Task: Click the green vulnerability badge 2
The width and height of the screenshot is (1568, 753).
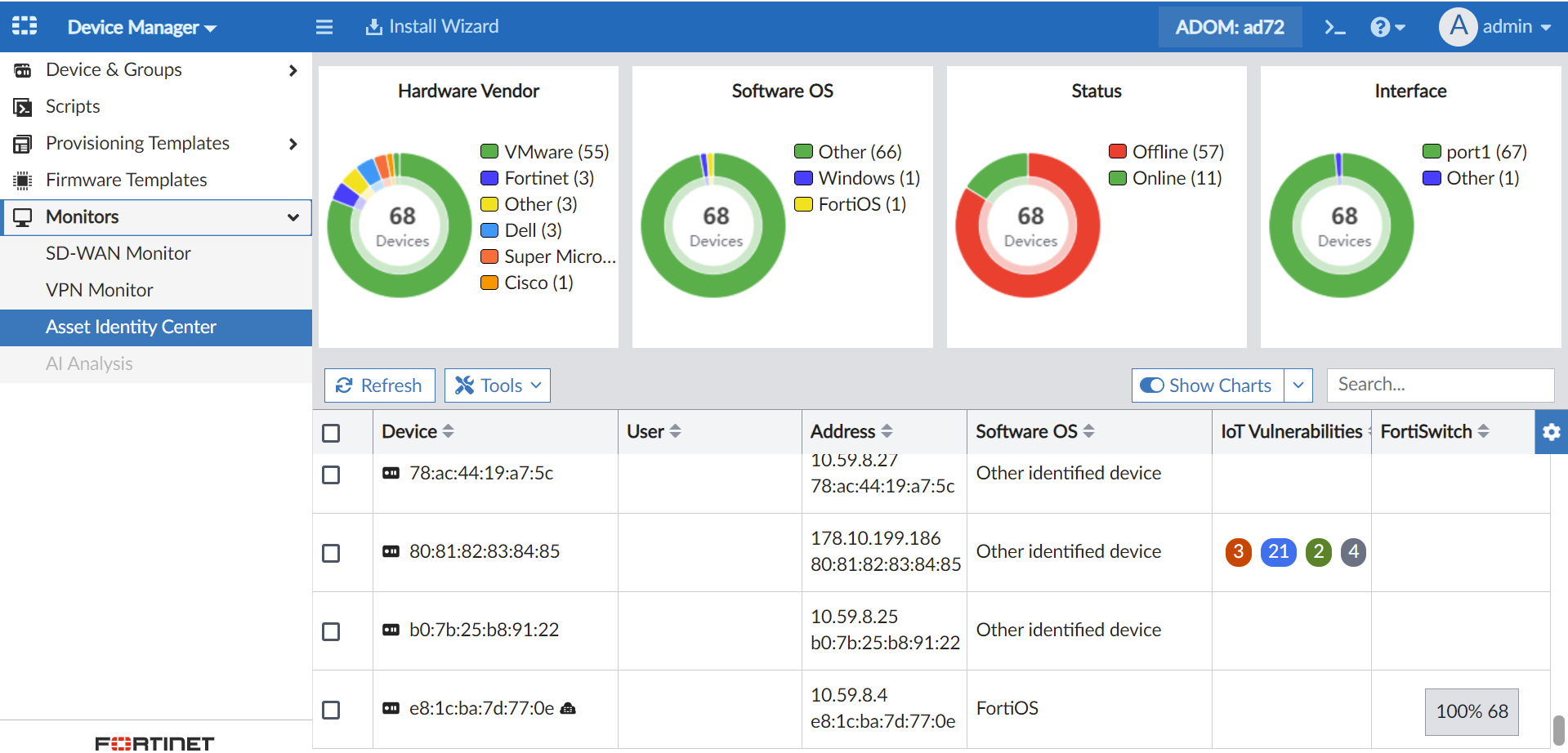Action: coord(1319,552)
